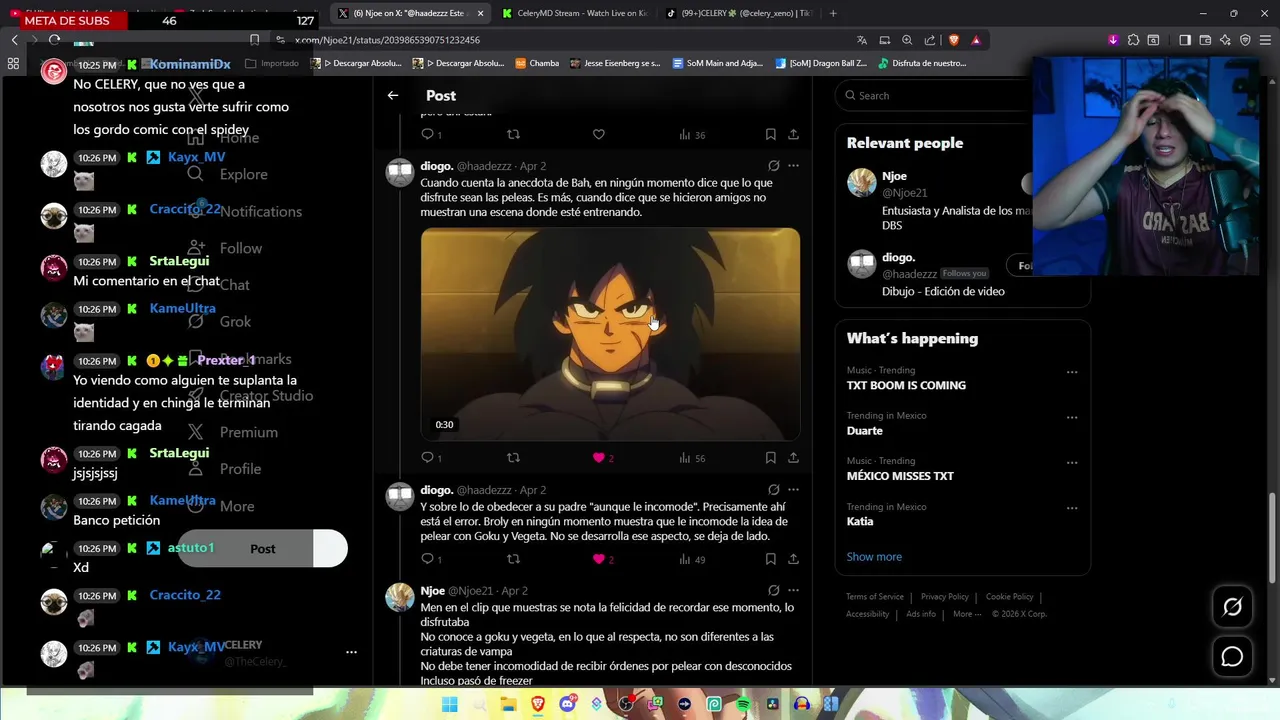The width and height of the screenshot is (1280, 720).
Task: Click the white Post compose button
Action: (x=262, y=549)
